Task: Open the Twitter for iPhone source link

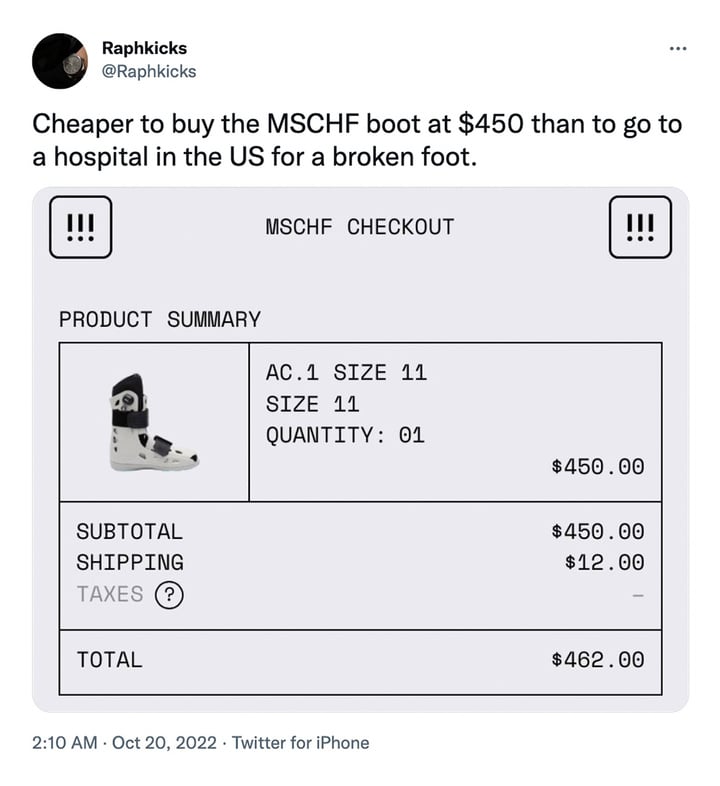Action: tap(300, 742)
